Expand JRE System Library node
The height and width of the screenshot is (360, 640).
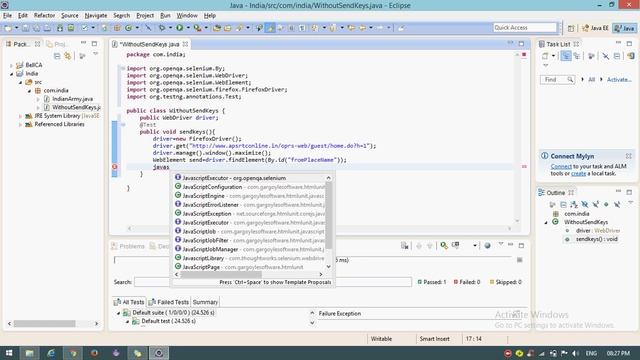20,116
